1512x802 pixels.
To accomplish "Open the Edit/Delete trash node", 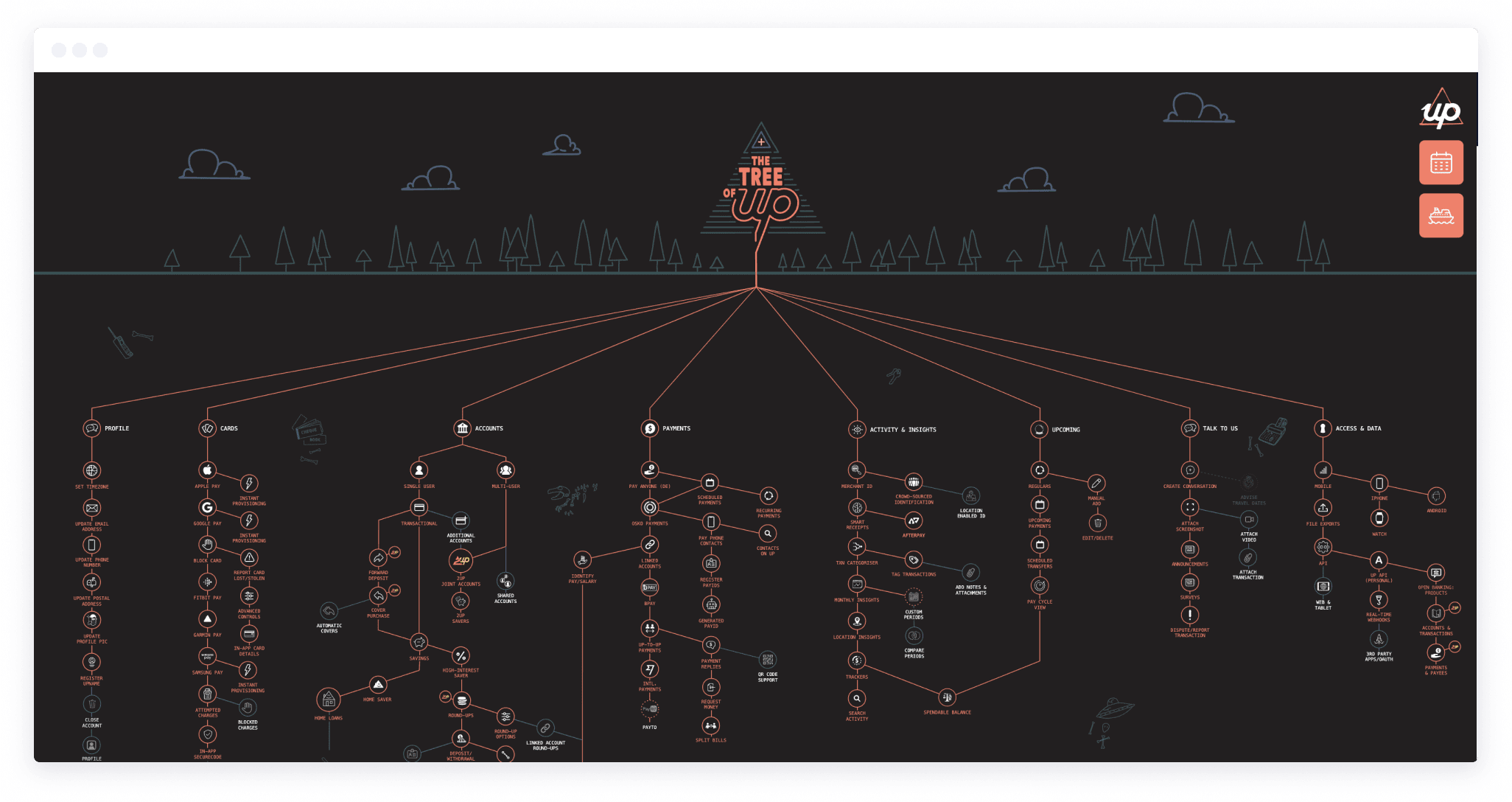I will [1097, 523].
